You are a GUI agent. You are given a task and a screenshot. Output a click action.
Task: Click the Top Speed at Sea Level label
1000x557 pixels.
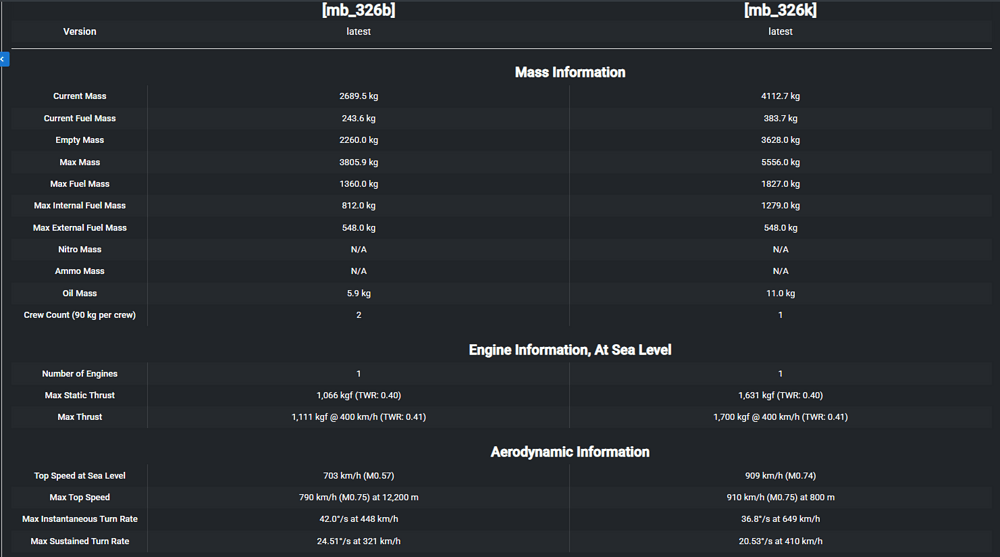coord(80,476)
